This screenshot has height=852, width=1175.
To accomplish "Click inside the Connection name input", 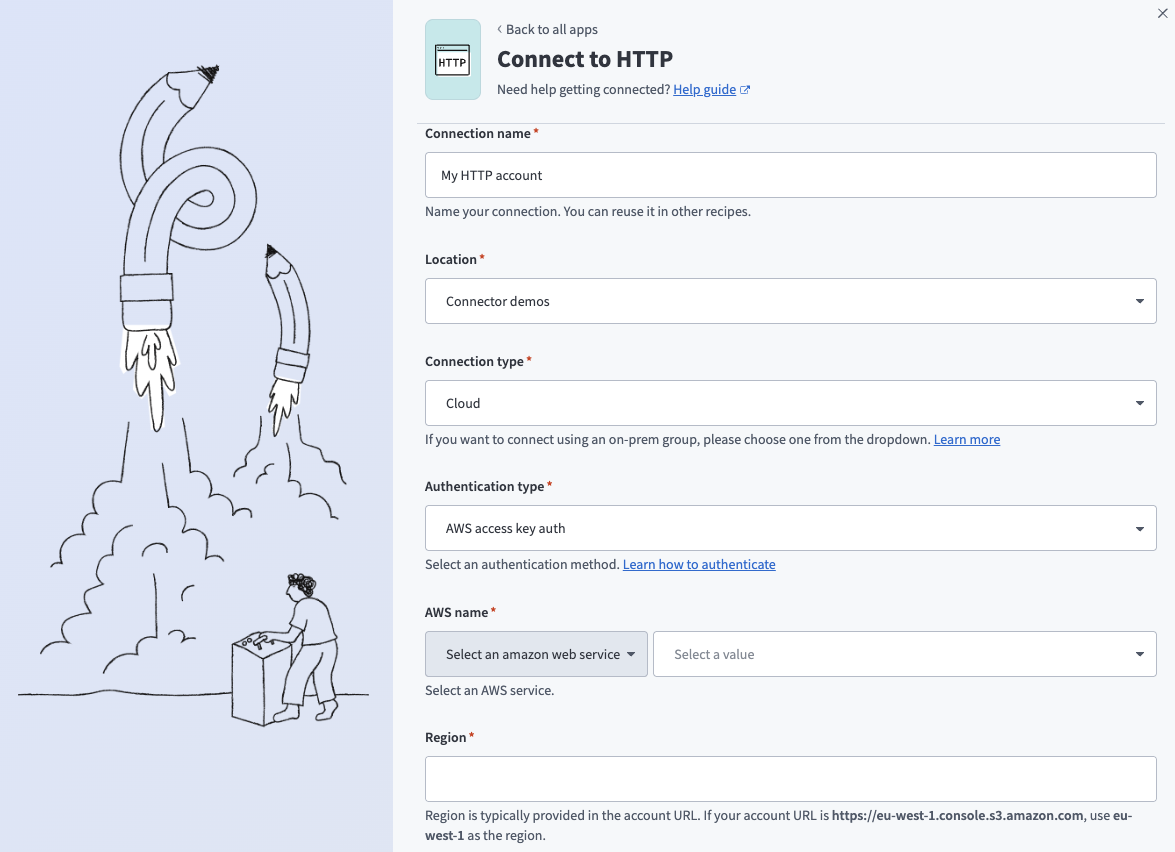I will [790, 175].
